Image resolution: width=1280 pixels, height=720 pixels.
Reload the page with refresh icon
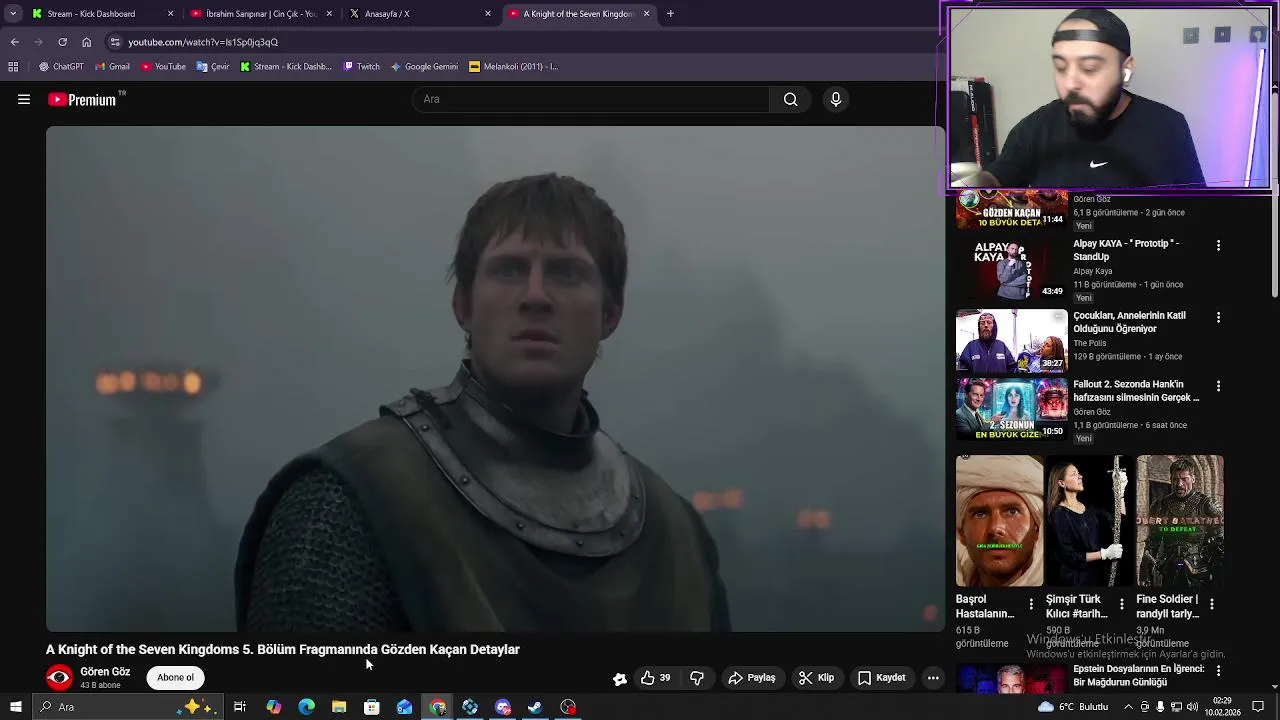pos(62,42)
